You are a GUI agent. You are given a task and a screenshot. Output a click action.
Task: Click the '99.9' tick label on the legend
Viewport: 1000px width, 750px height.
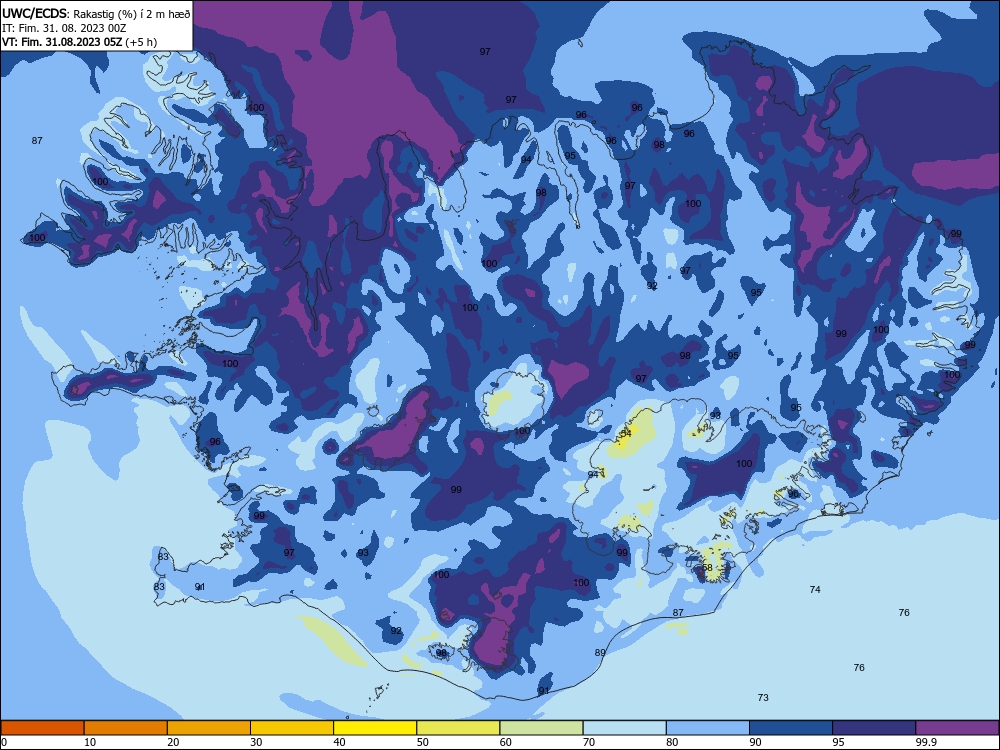[926, 742]
